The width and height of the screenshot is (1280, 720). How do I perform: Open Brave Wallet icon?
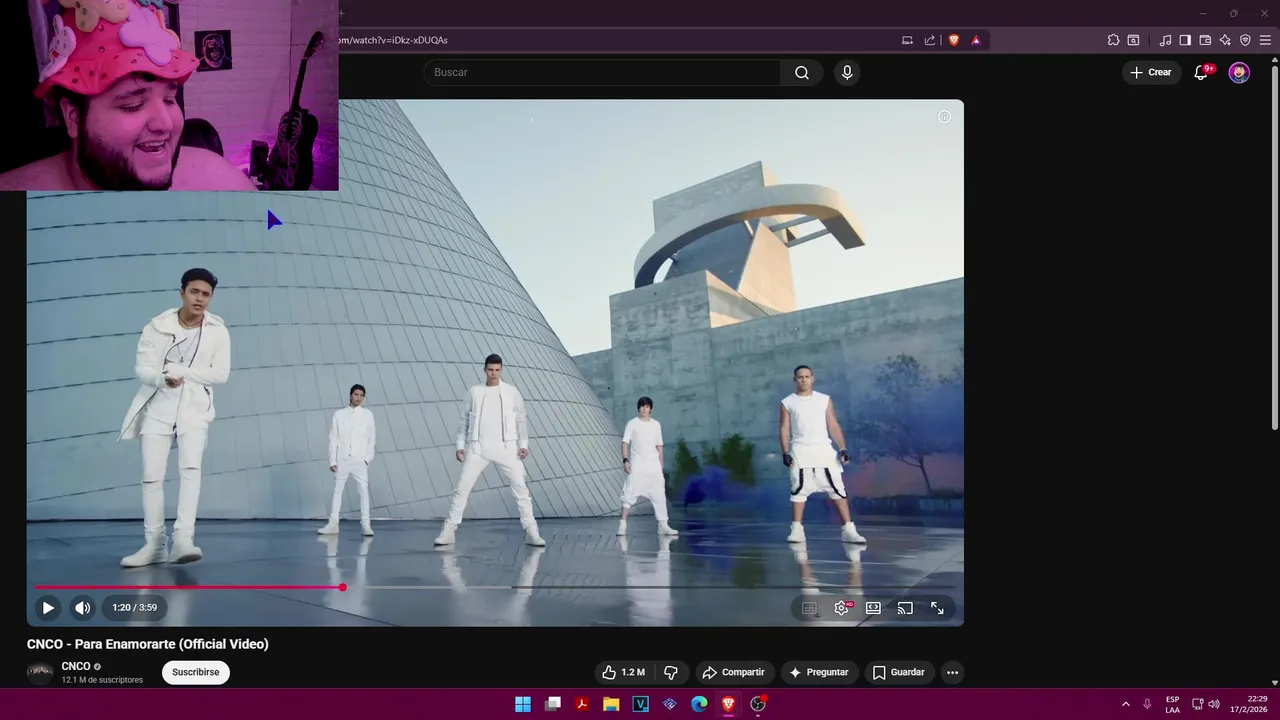point(1205,40)
